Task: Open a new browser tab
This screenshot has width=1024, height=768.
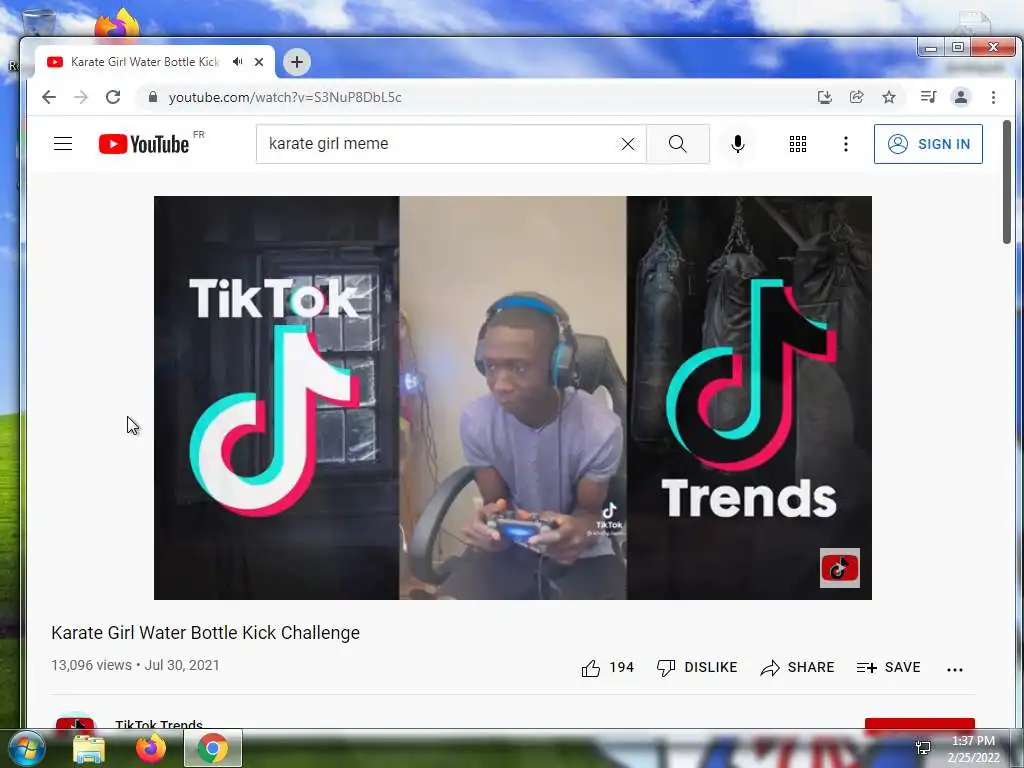Action: (x=296, y=62)
